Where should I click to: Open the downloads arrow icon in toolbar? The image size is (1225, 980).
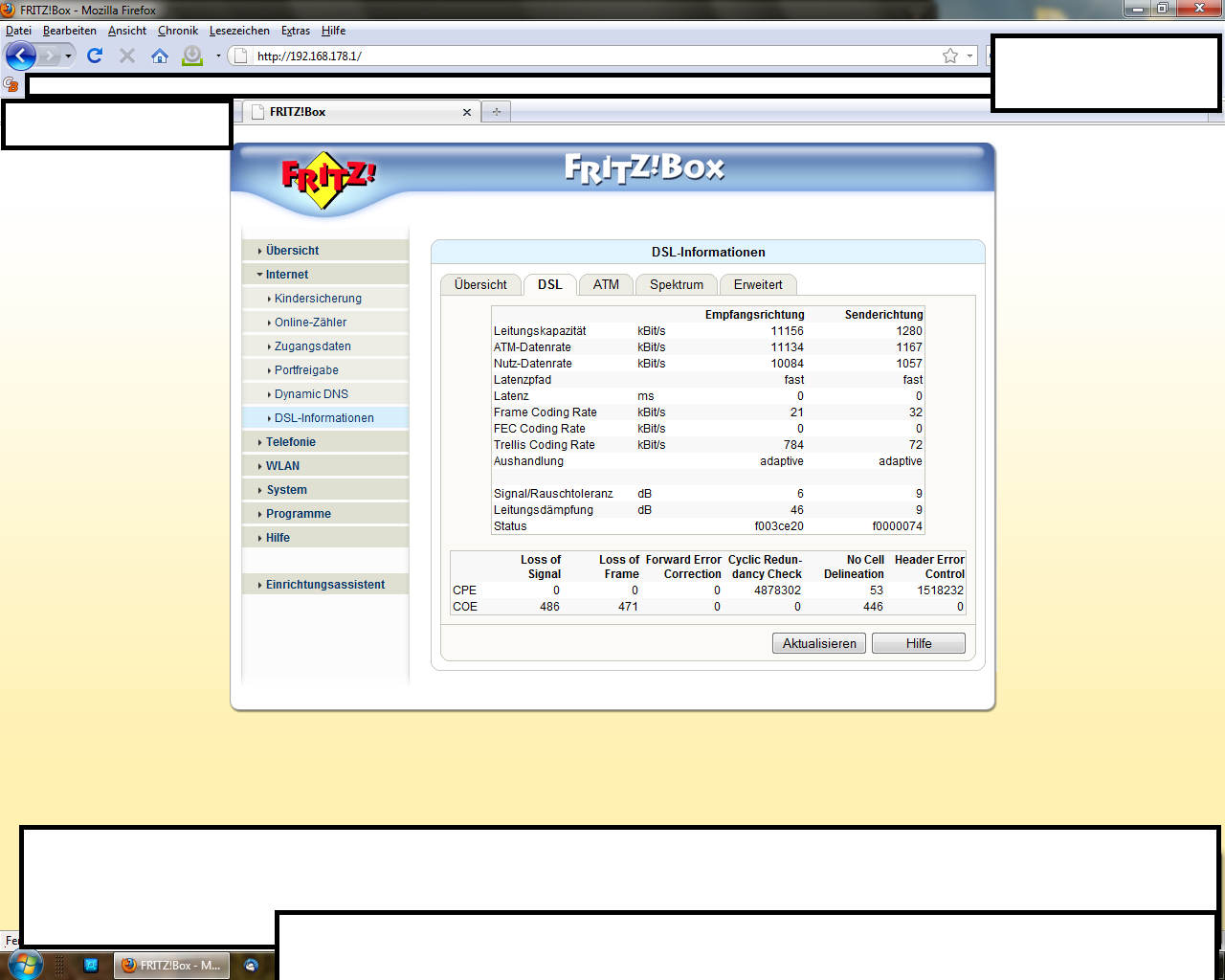pyautogui.click(x=192, y=56)
